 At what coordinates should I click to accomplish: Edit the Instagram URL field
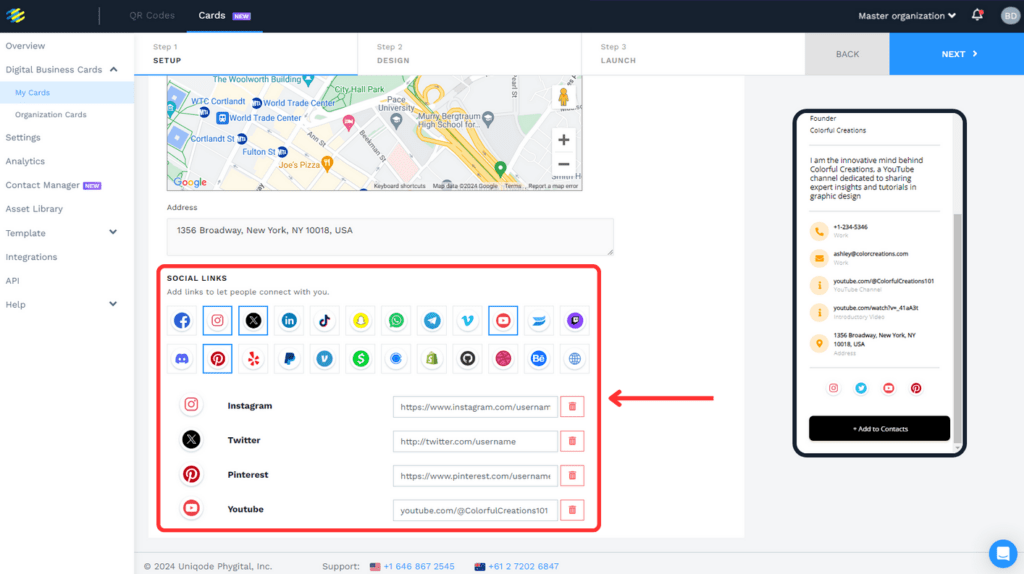coord(475,406)
